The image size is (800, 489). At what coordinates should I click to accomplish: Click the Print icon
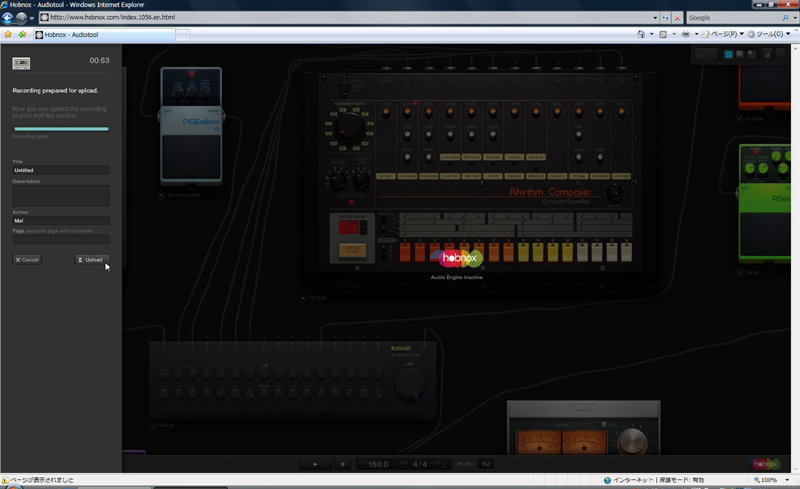click(686, 34)
